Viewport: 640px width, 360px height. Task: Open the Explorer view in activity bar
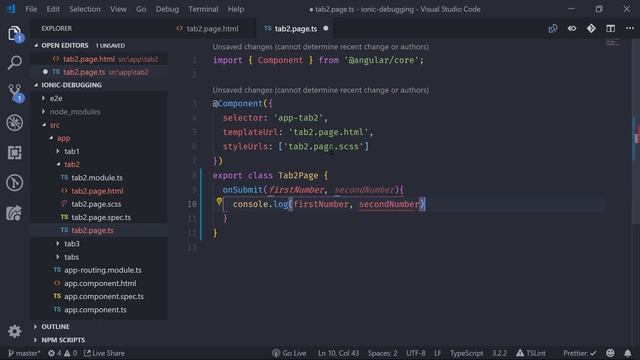pyautogui.click(x=15, y=34)
